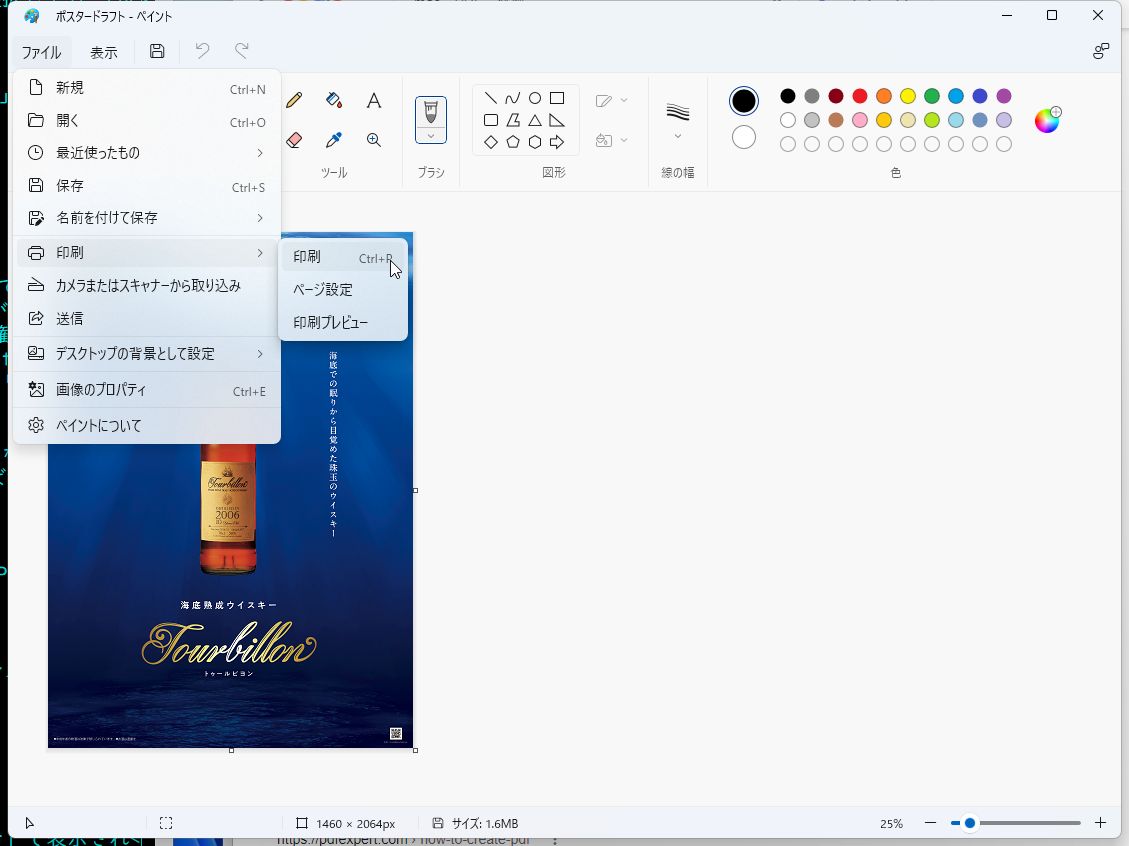
Task: Select the Oval shape
Action: pyautogui.click(x=534, y=97)
